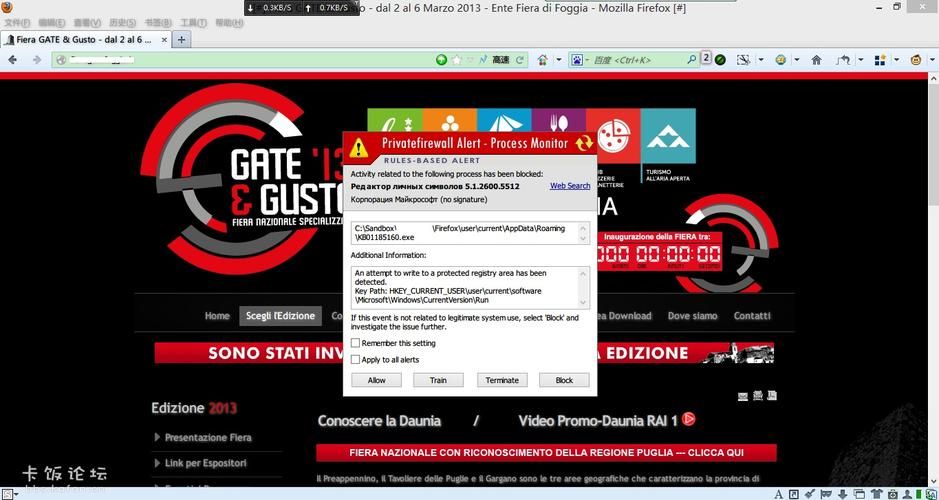The image size is (939, 500).
Task: Click the undo arrow toolbar icon
Action: (844, 60)
